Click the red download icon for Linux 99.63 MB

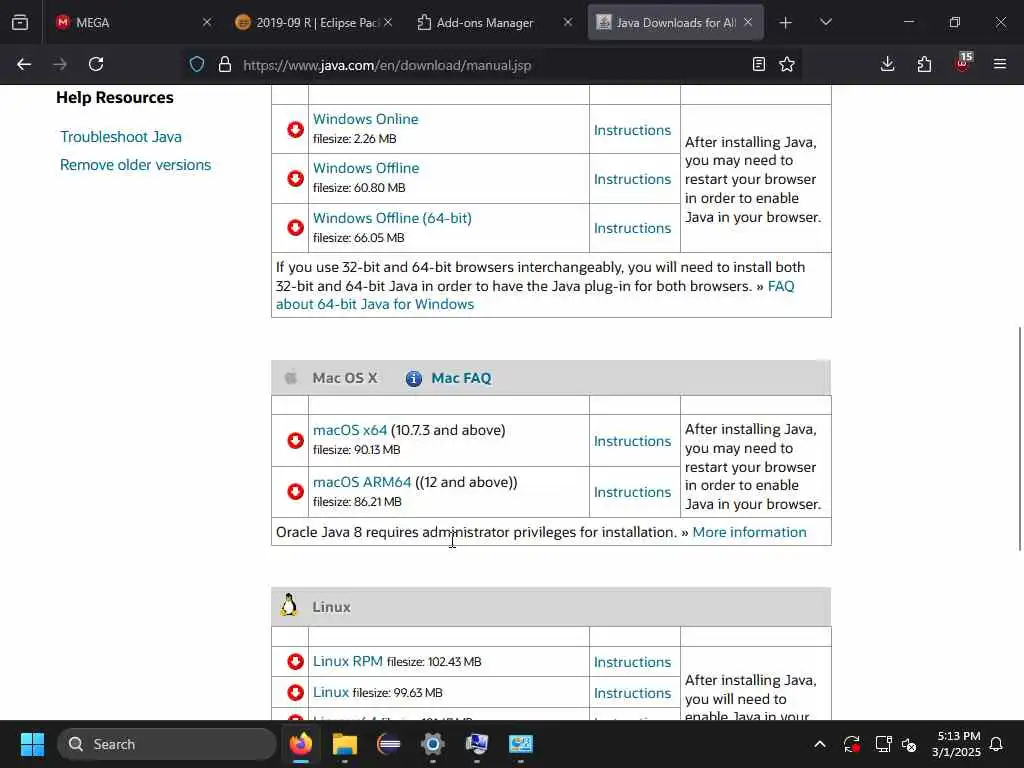295,692
